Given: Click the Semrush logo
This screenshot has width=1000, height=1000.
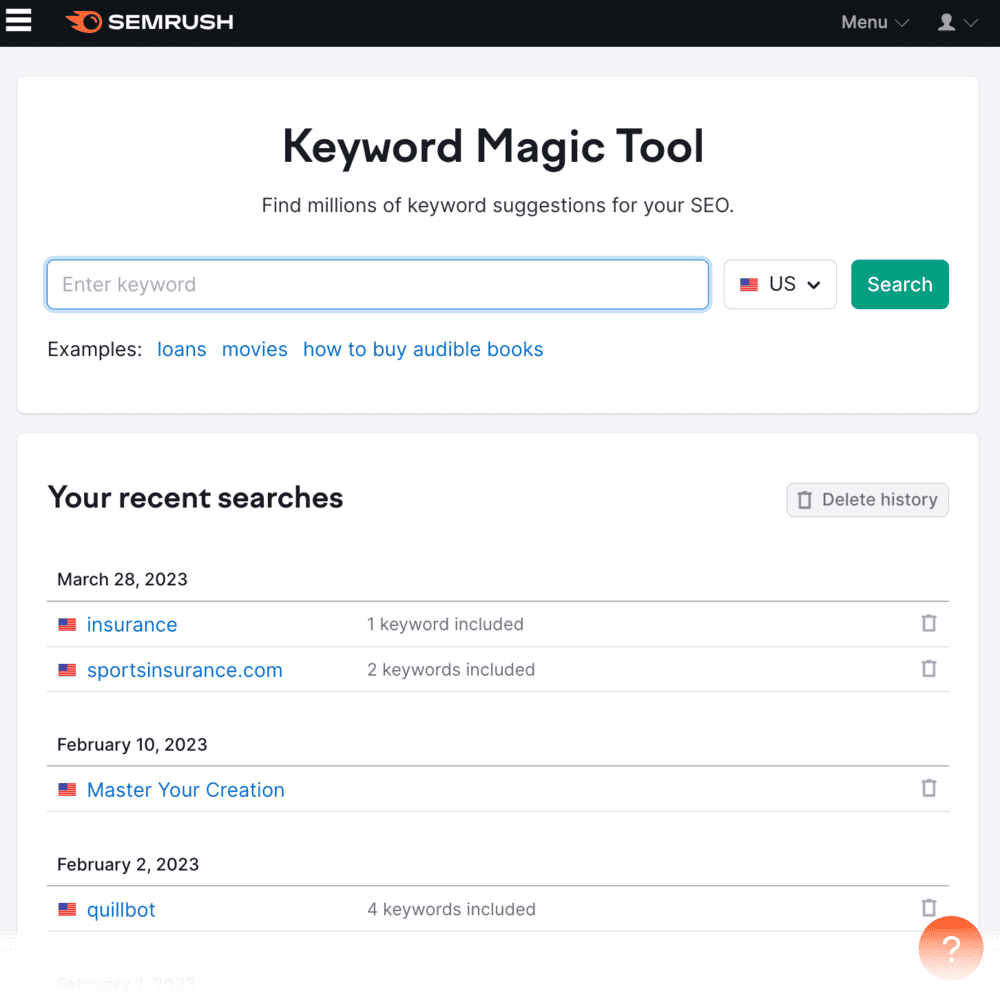Looking at the screenshot, I should coord(148,22).
